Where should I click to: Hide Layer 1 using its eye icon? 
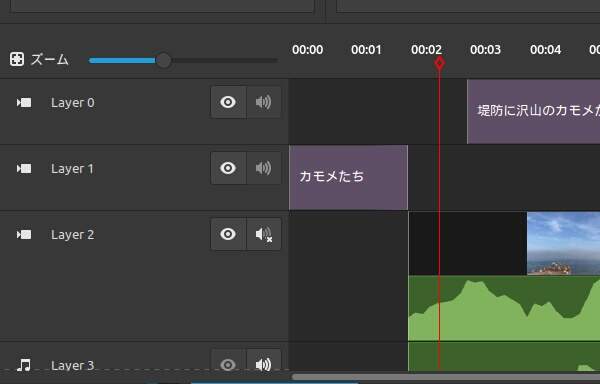(228, 168)
